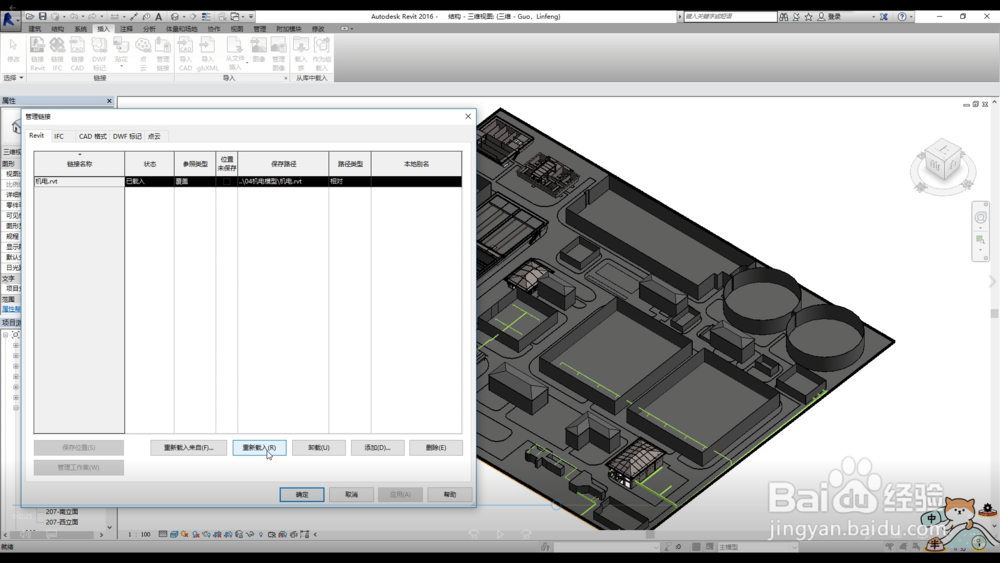Toggle Sun Path icon in view control bar

pos(184,534)
